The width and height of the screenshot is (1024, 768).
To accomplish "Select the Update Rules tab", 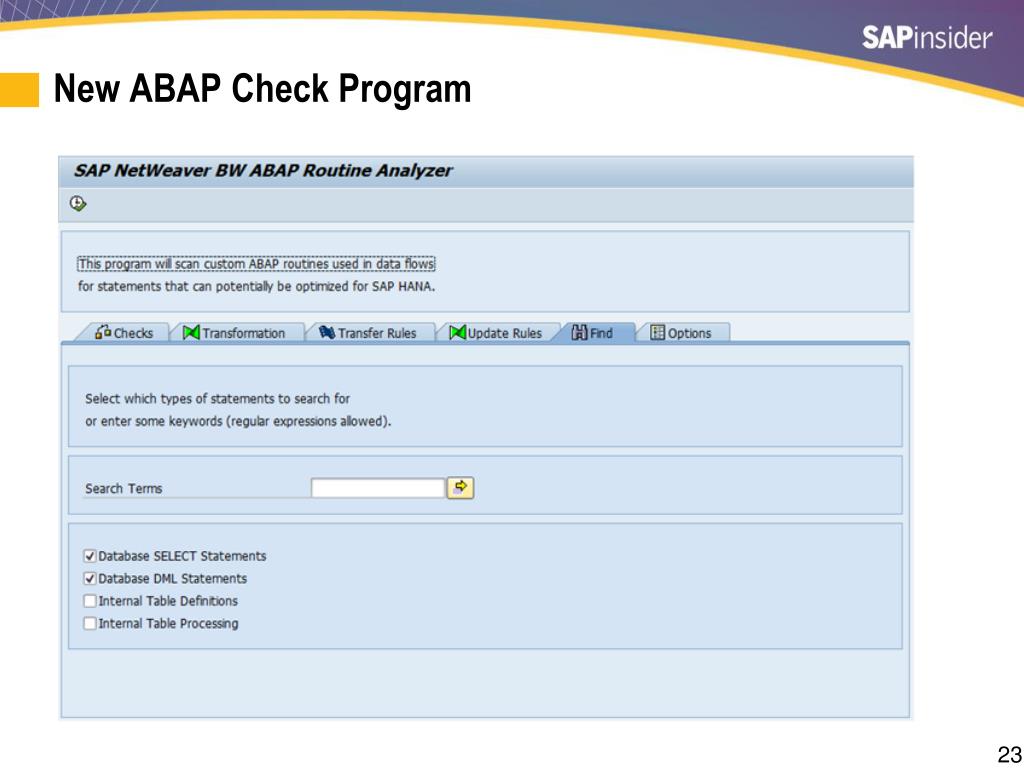I will coord(496,333).
